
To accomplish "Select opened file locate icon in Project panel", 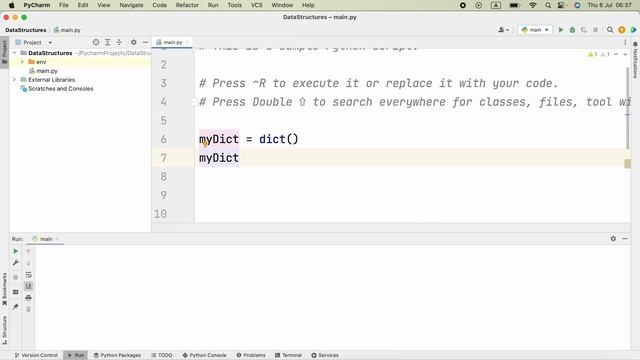I will [96, 42].
